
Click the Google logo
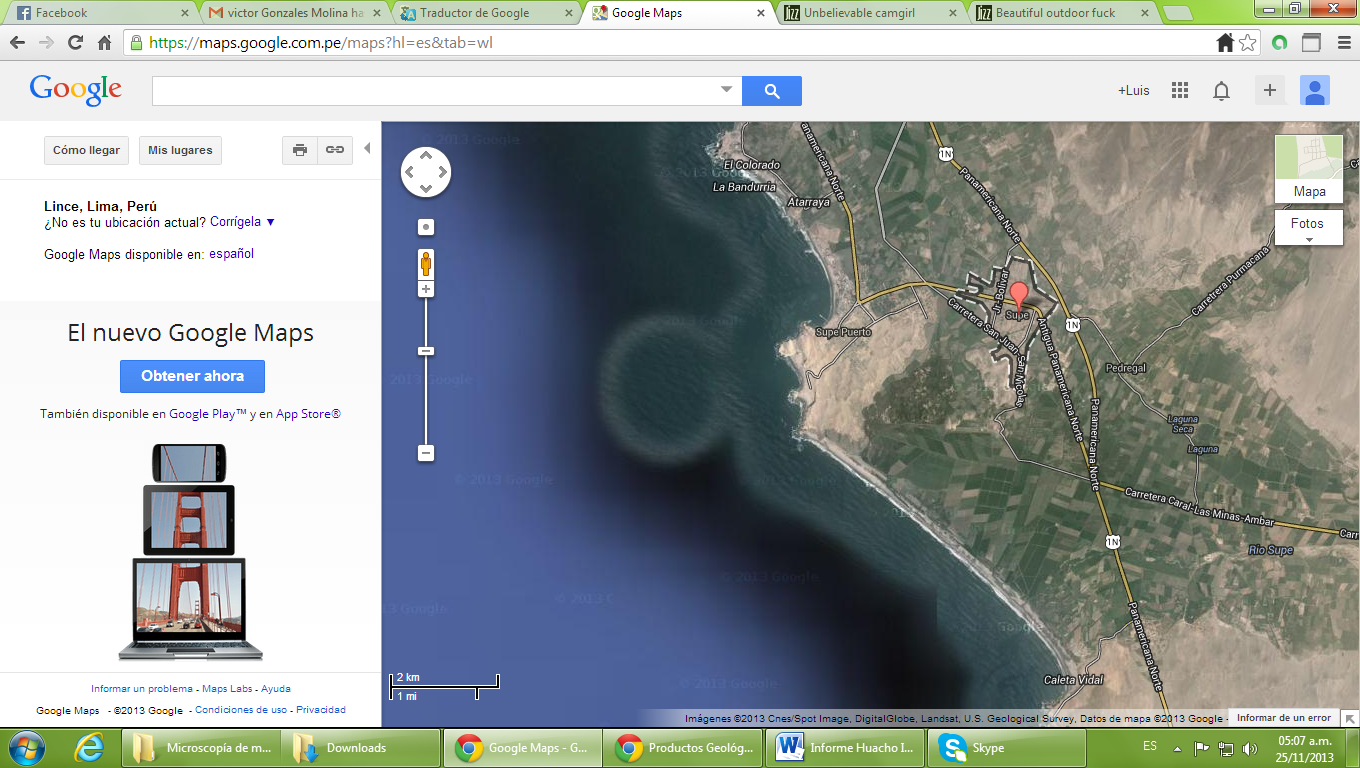76,90
